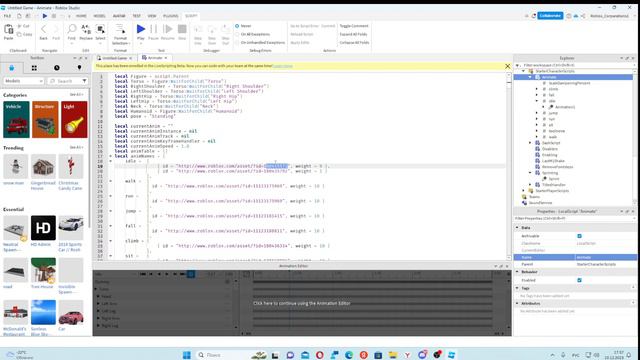Image resolution: width=640 pixels, height=360 pixels.
Task: Click the Collaborate button
Action: click(x=550, y=16)
